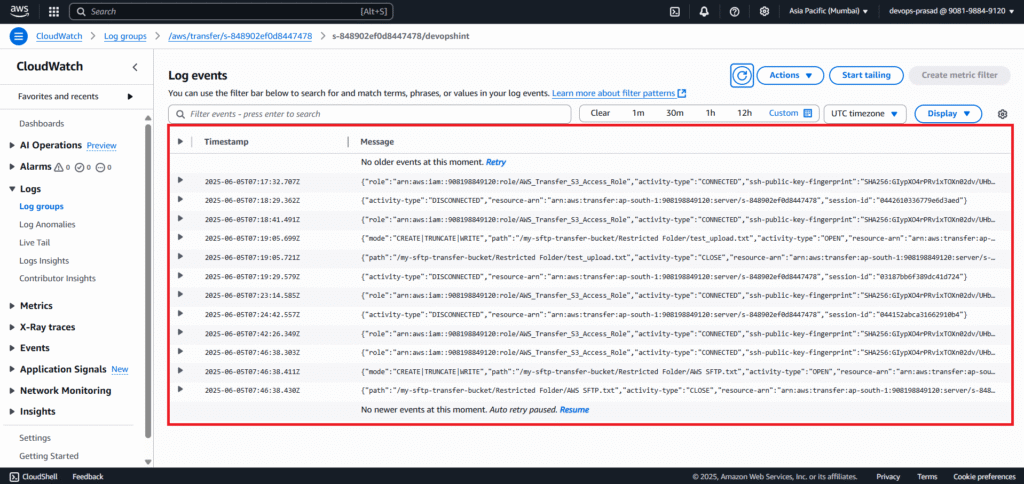Open Log Anomalies

tap(47, 224)
